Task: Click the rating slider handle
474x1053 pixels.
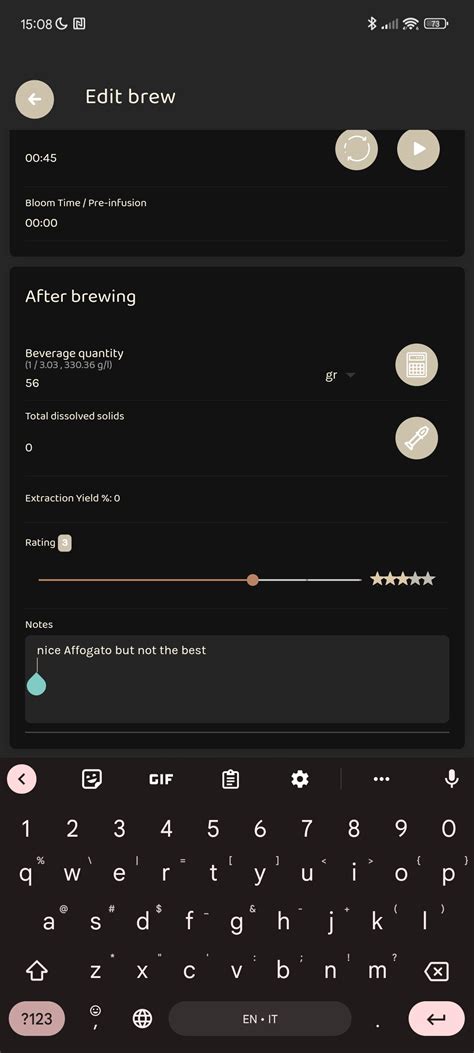Action: pyautogui.click(x=252, y=580)
